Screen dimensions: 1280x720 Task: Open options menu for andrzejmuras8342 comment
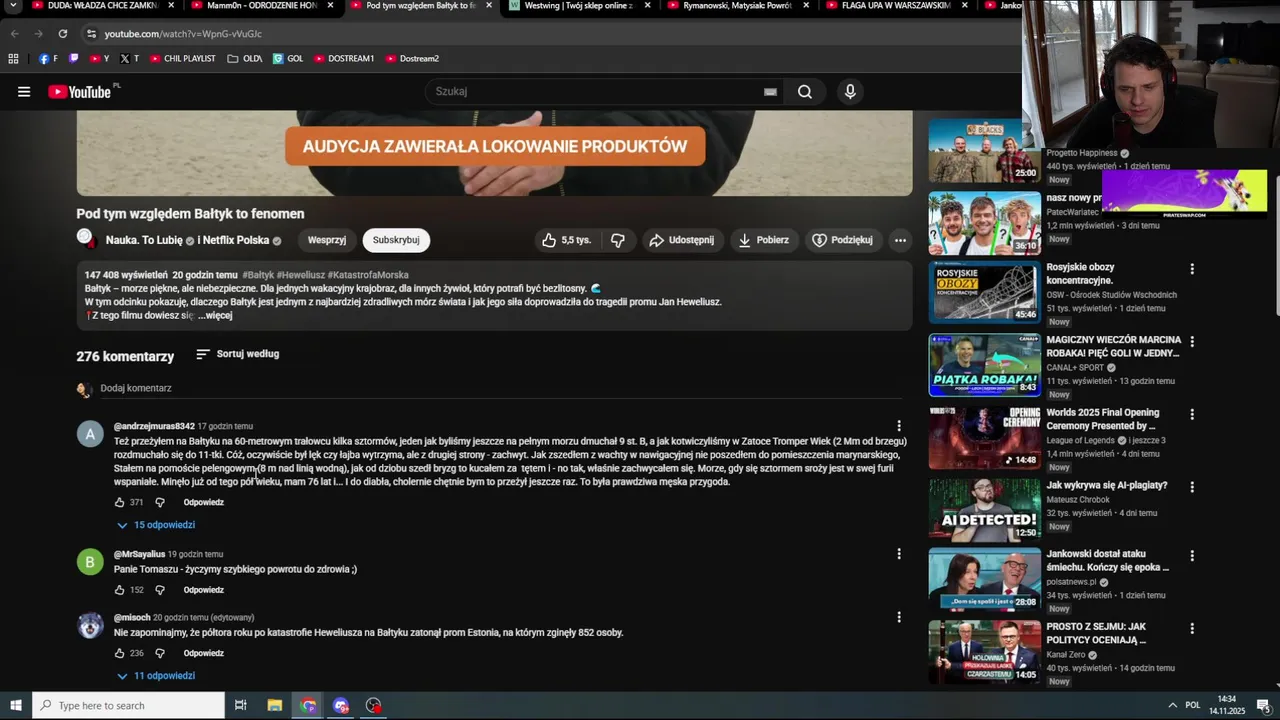click(x=899, y=426)
